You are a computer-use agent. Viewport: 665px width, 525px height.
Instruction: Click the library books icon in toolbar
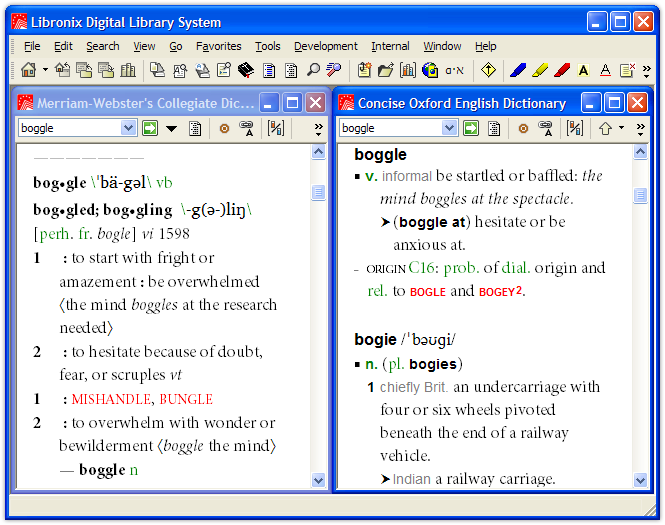tap(128, 70)
